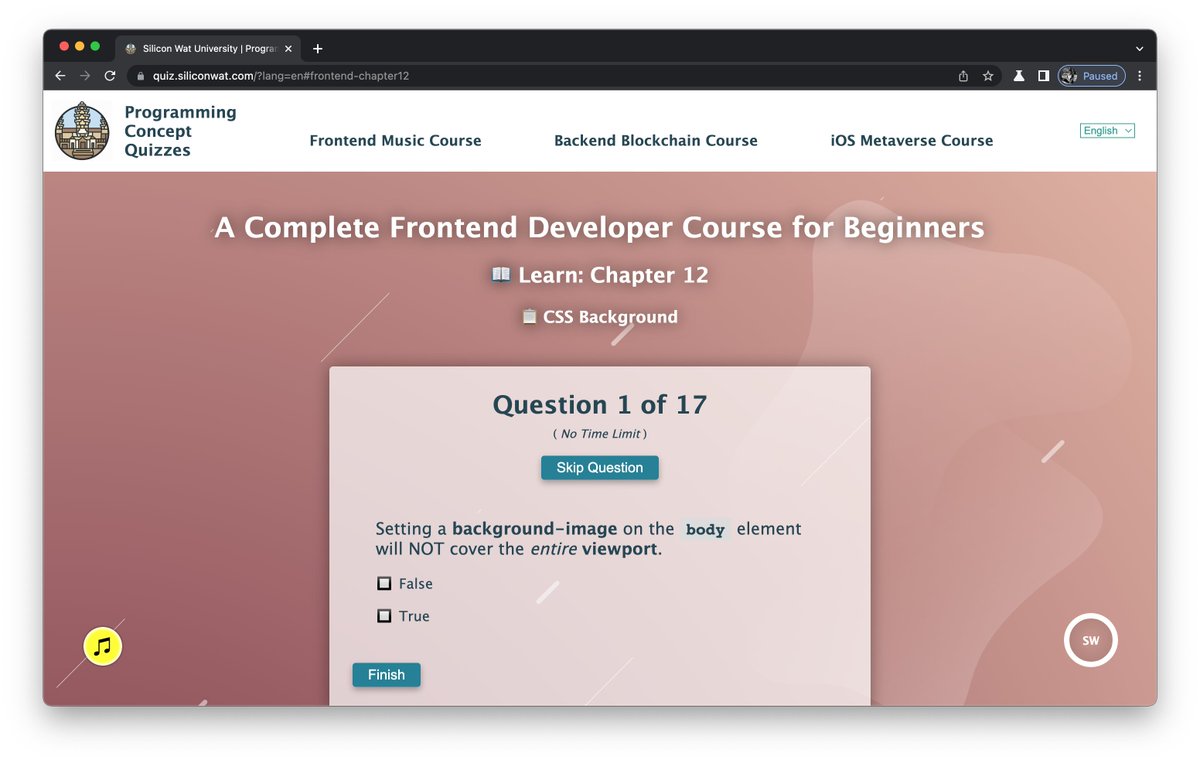The height and width of the screenshot is (763, 1200).
Task: Go back in browser history
Action: [60, 76]
